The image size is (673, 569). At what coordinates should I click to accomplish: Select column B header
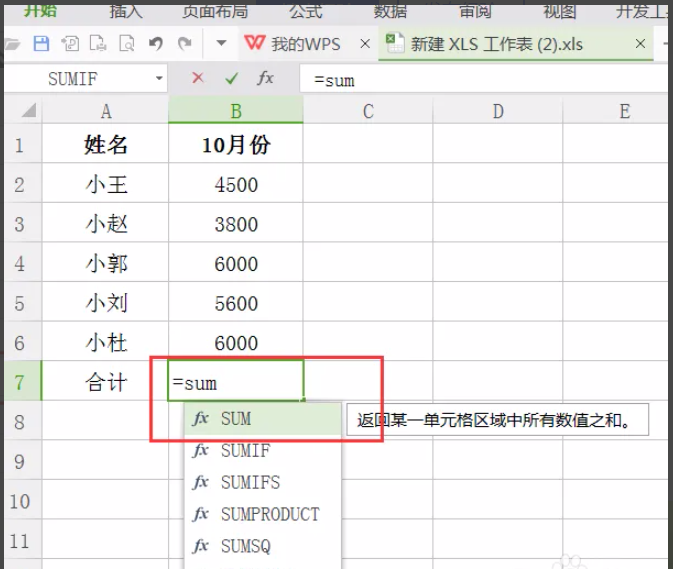pos(236,111)
